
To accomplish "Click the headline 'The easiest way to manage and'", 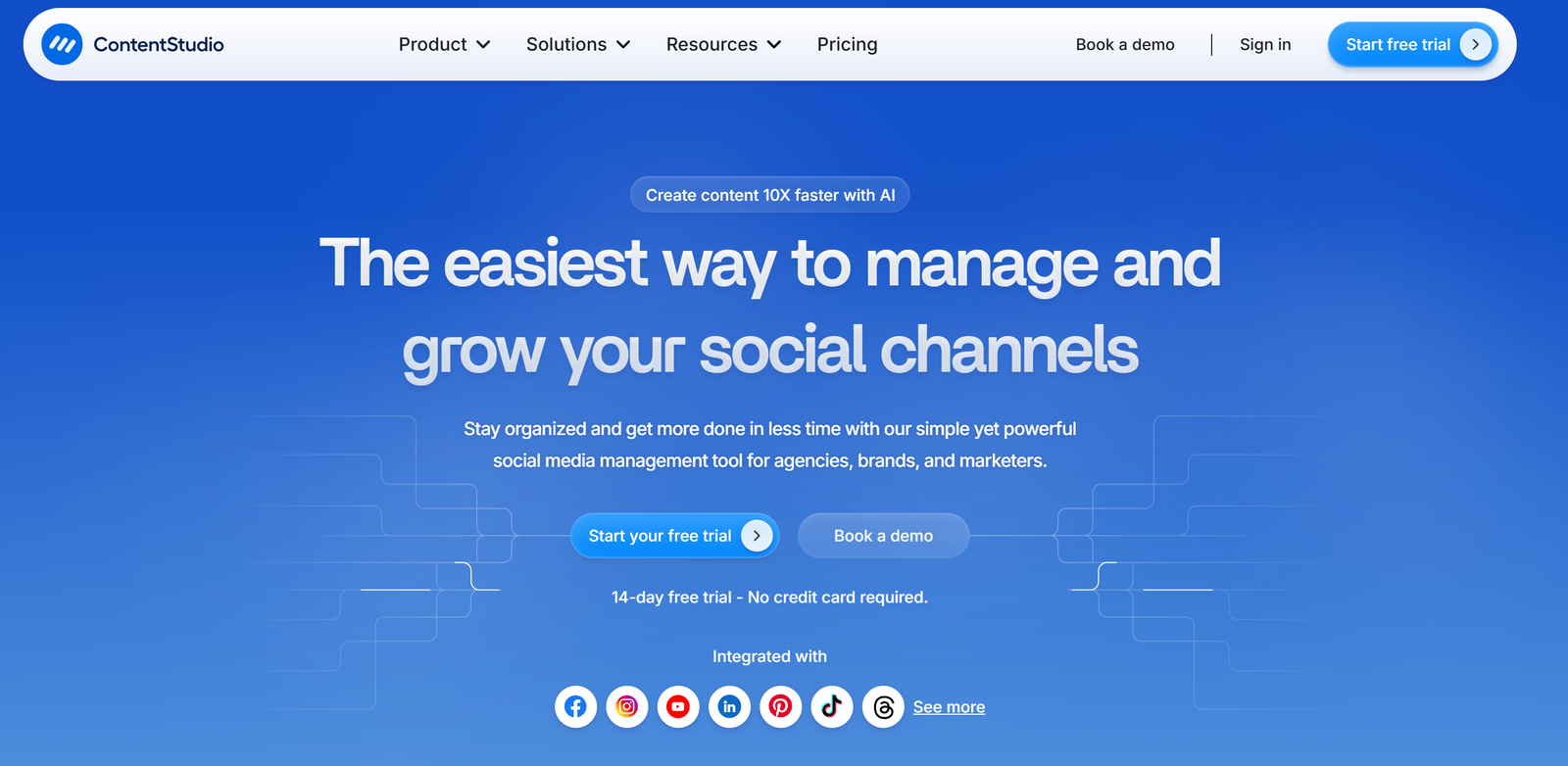I will [x=769, y=264].
